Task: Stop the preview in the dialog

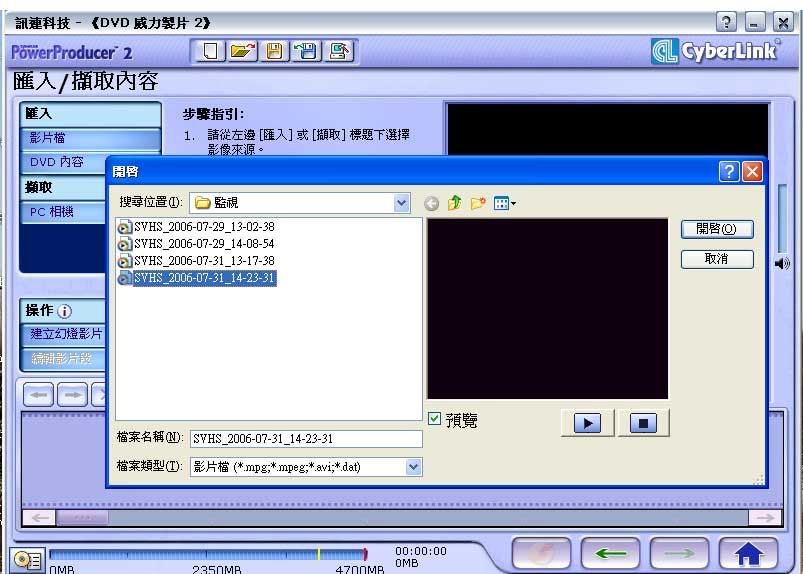Action: [643, 423]
